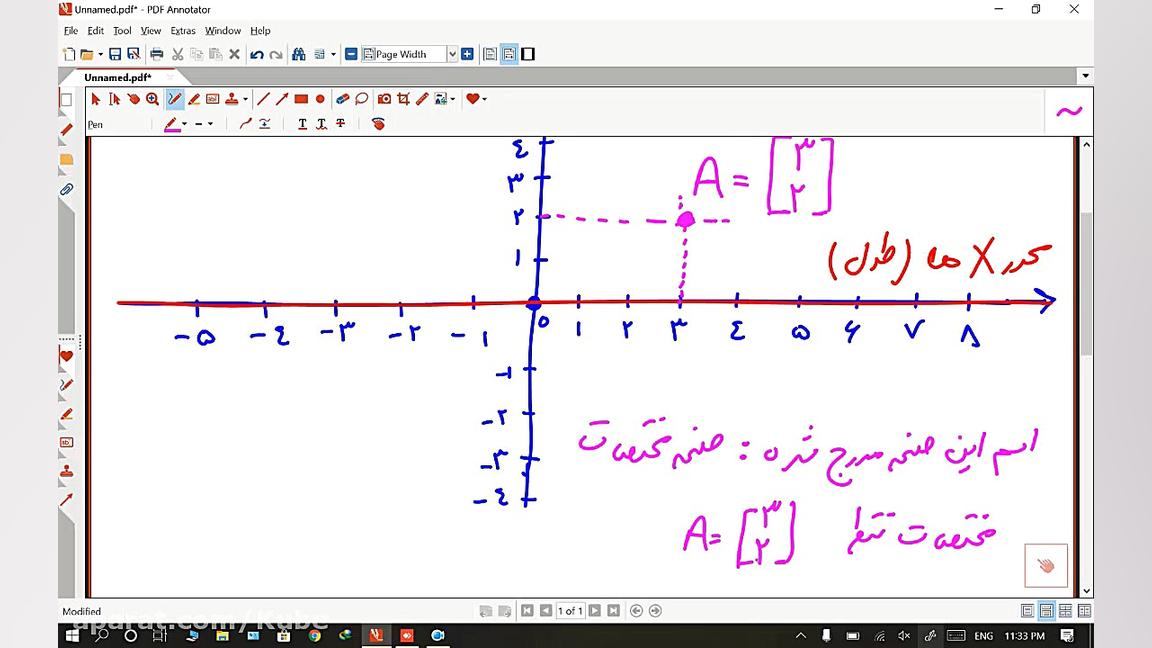Select the Lasso selection tool
Viewport: 1152px width, 648px height.
[361, 98]
